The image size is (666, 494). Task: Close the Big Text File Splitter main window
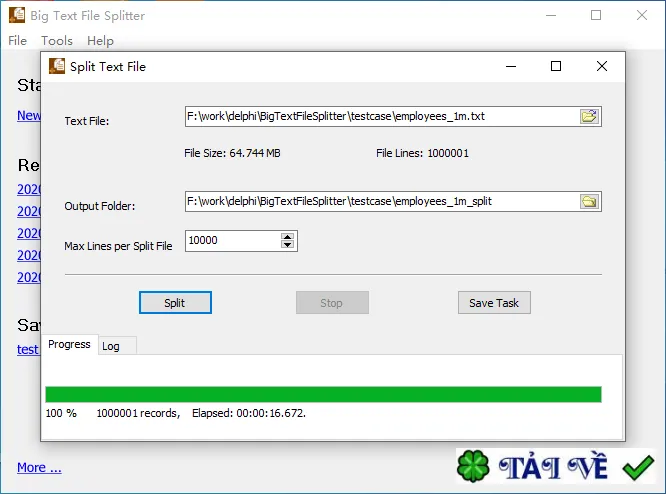coord(642,15)
